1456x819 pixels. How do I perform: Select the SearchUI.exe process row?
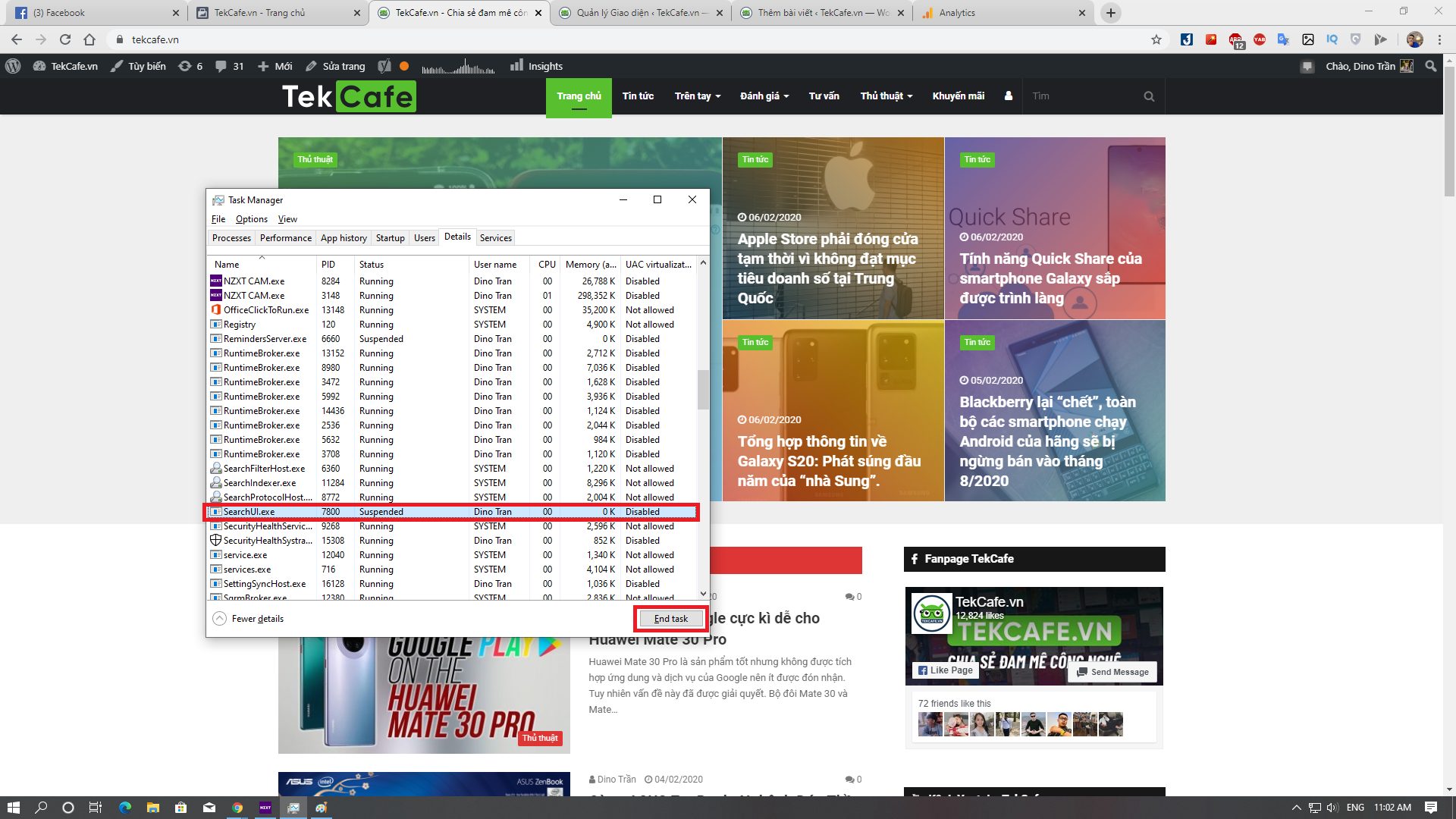[451, 512]
